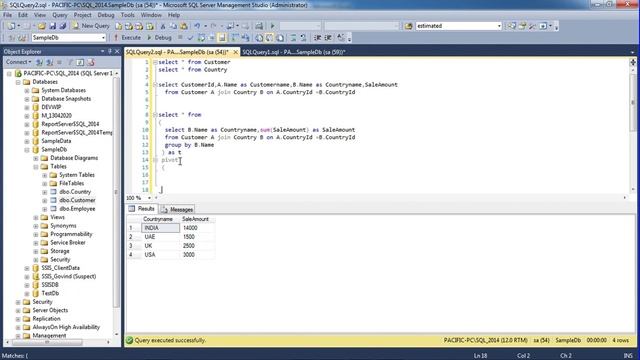Click the Open File folder icon
Screen dimensions: 640x360
click(x=42, y=26)
